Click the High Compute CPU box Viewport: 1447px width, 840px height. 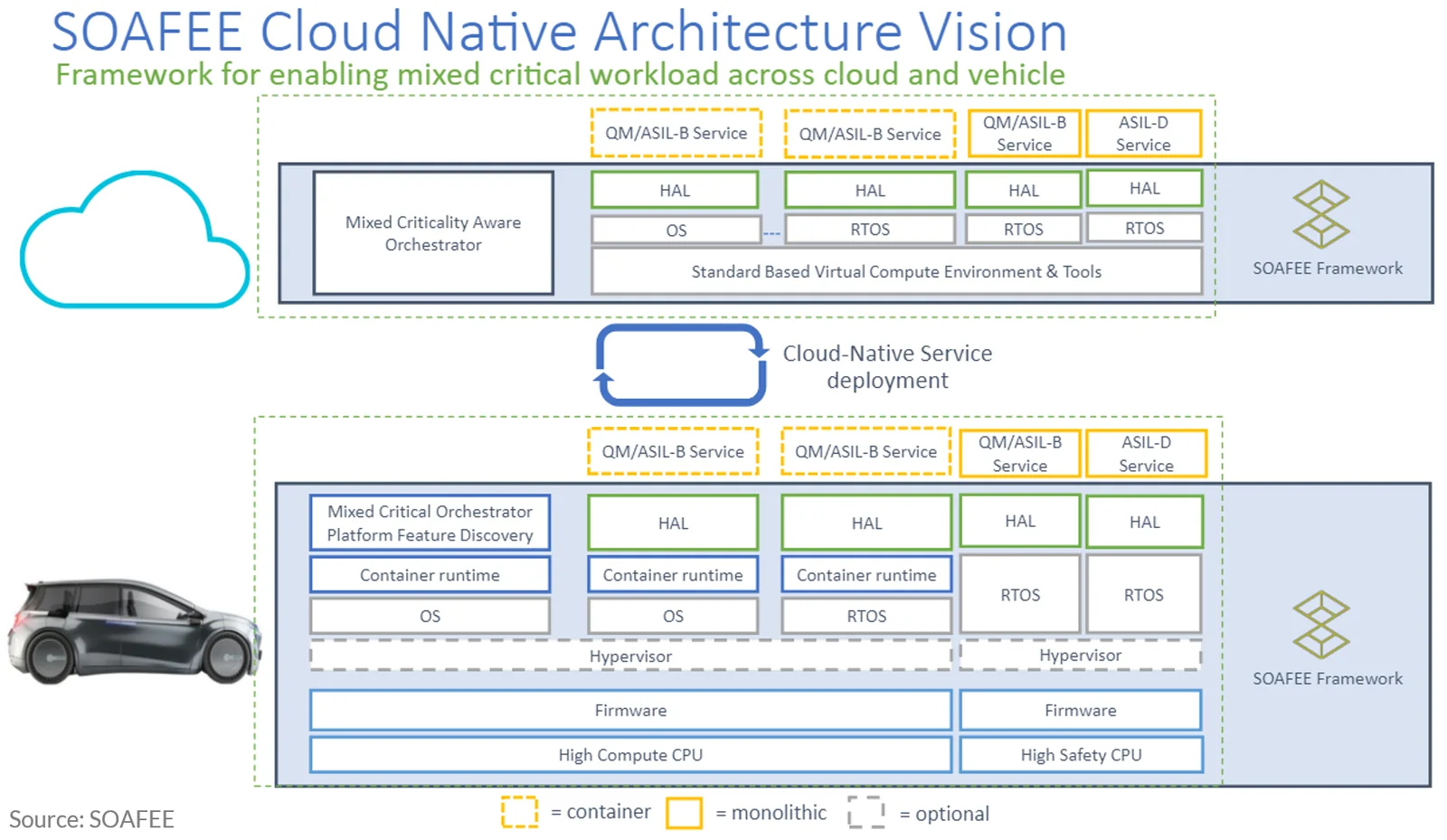(630, 755)
